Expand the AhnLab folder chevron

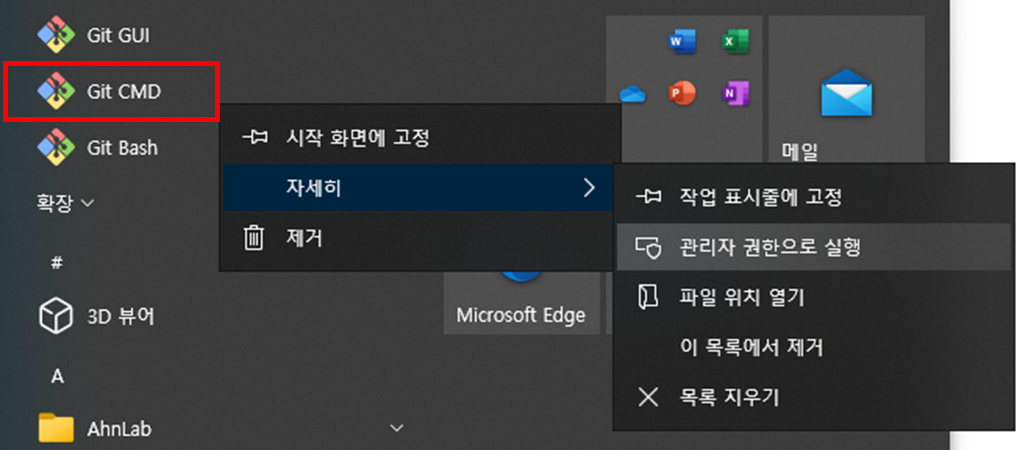point(396,428)
